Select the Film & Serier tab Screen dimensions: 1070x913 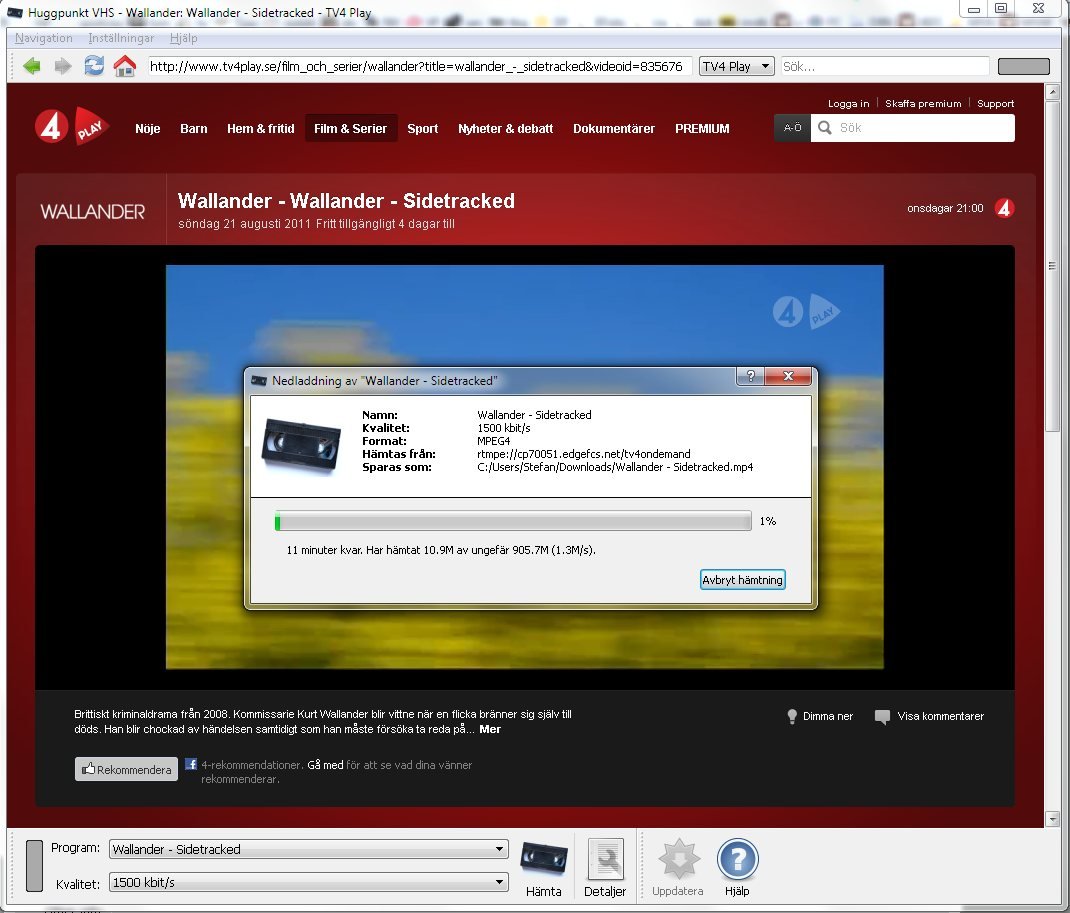point(351,128)
